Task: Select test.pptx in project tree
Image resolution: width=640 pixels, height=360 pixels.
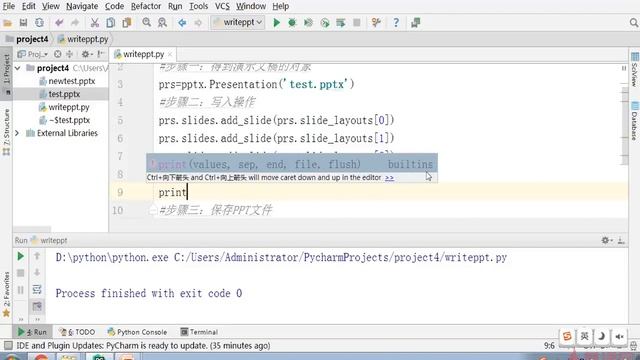Action: click(64, 94)
